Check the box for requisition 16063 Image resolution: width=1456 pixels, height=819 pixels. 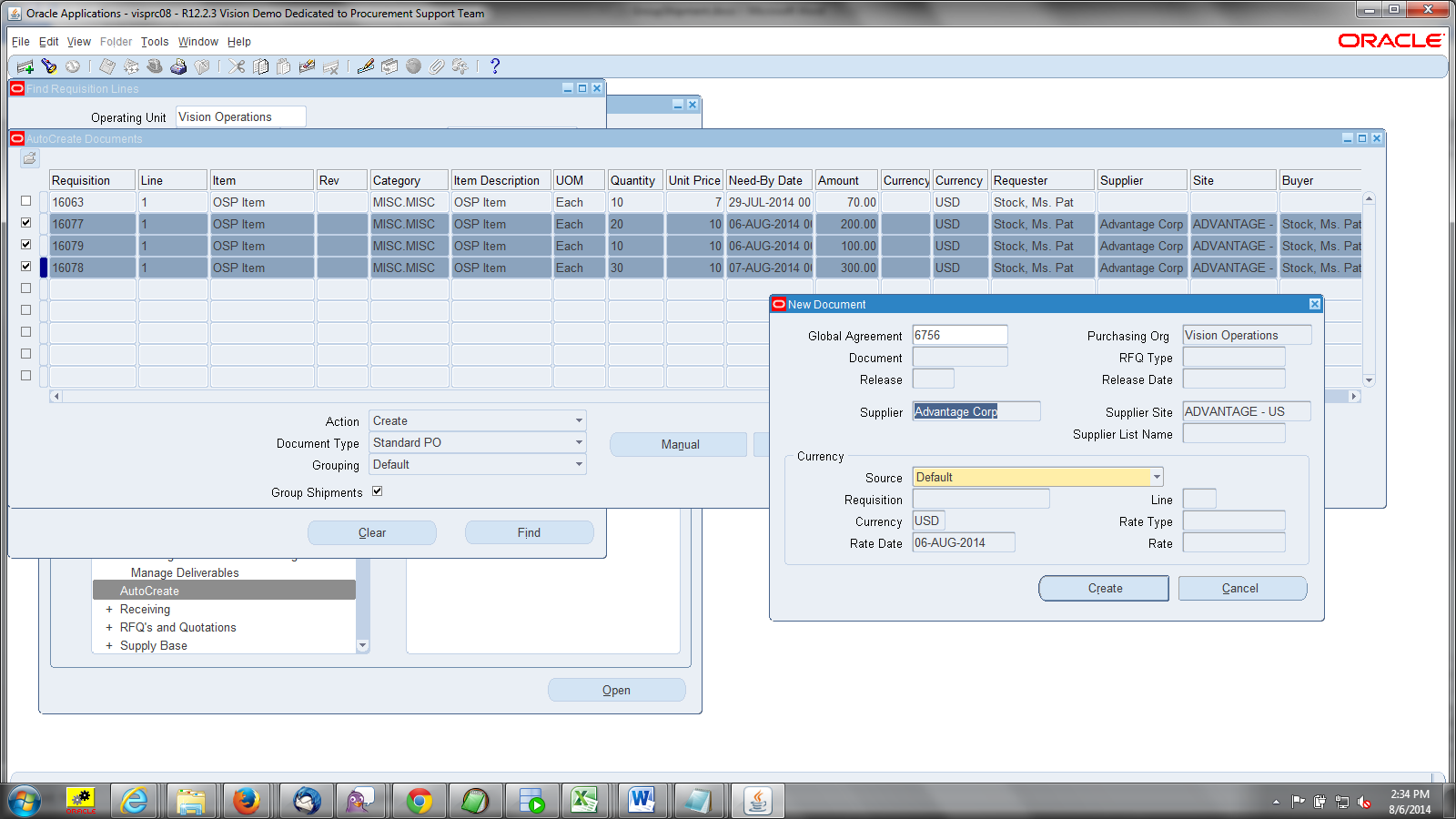(25, 201)
